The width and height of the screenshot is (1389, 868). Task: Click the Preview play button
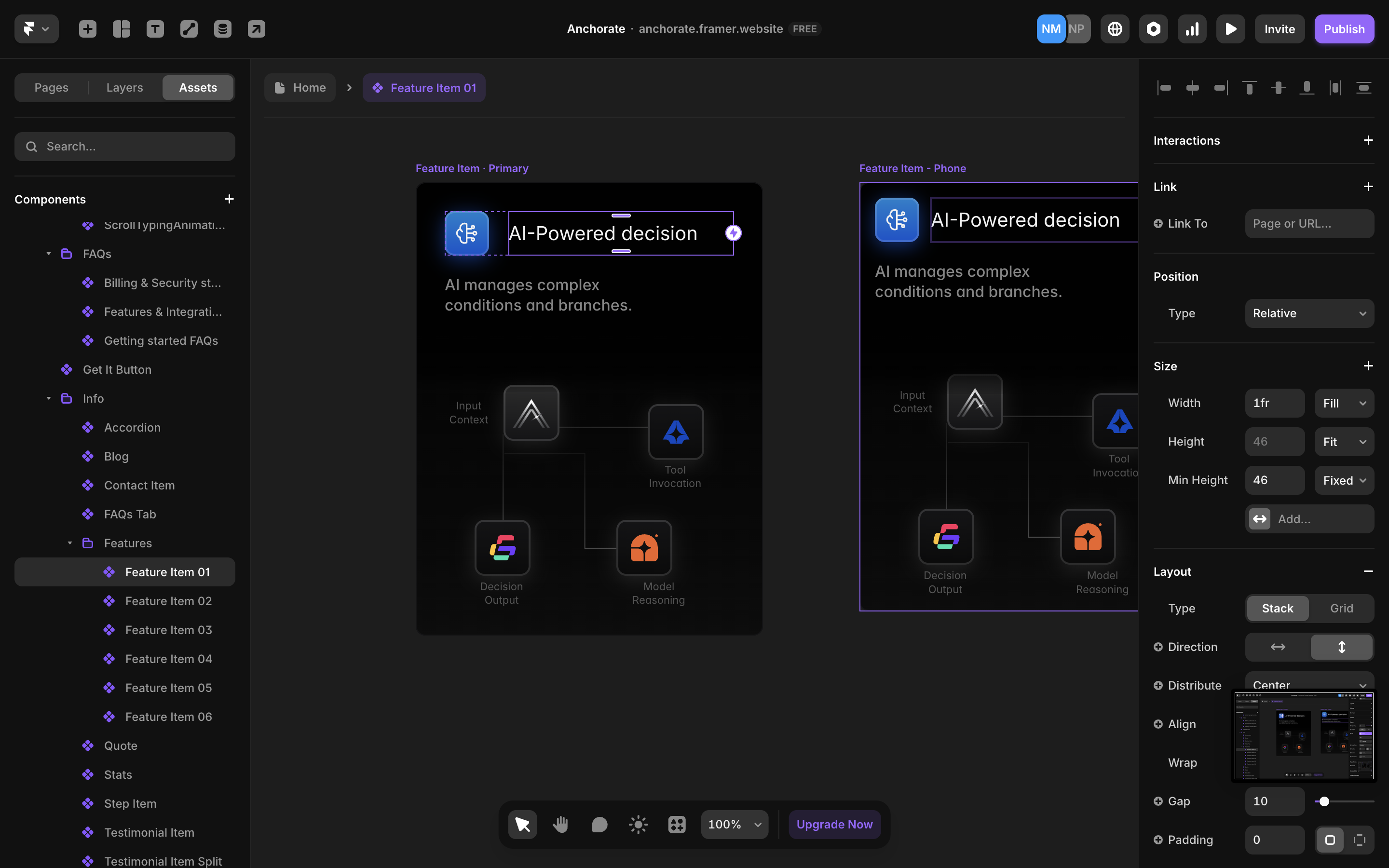click(x=1230, y=29)
